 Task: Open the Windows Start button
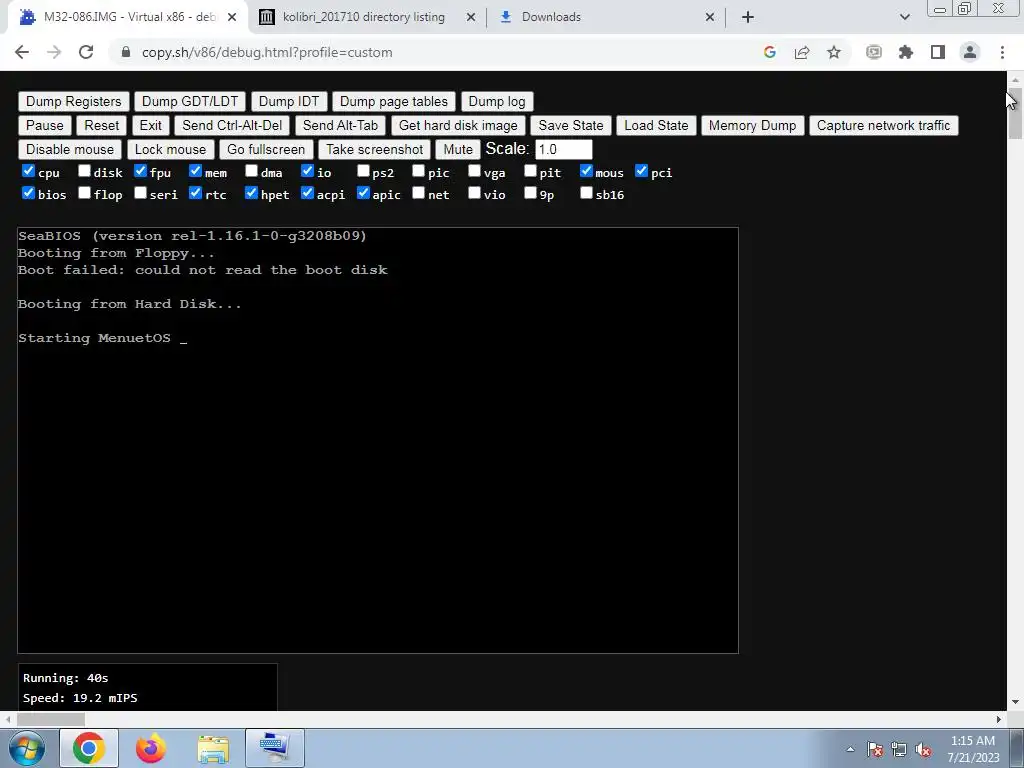tap(27, 748)
